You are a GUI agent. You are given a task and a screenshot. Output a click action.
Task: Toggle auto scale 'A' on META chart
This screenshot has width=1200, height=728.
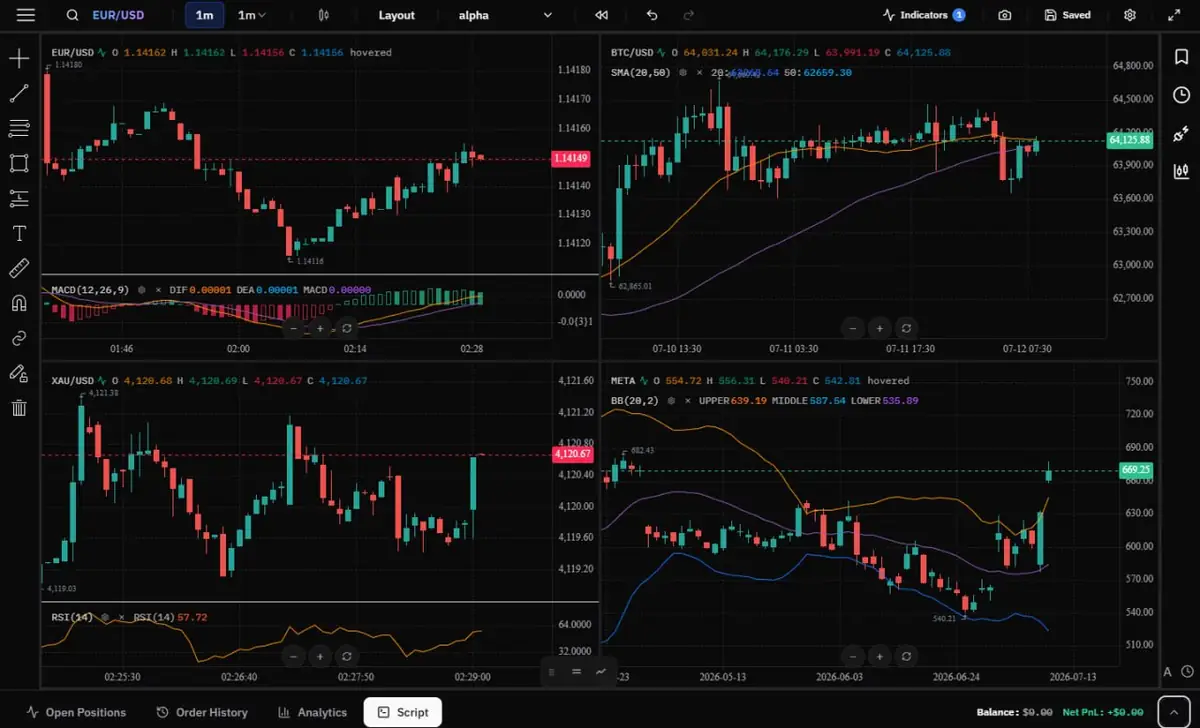[1167, 672]
